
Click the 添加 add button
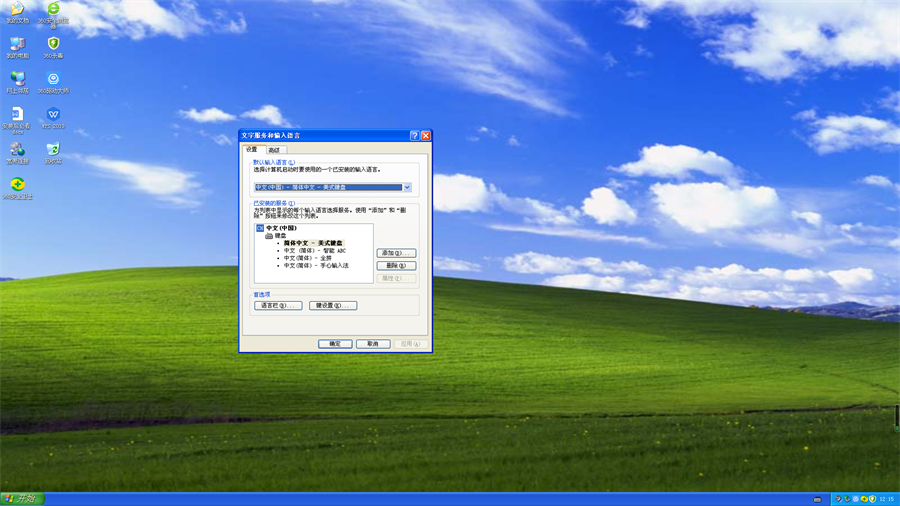396,253
